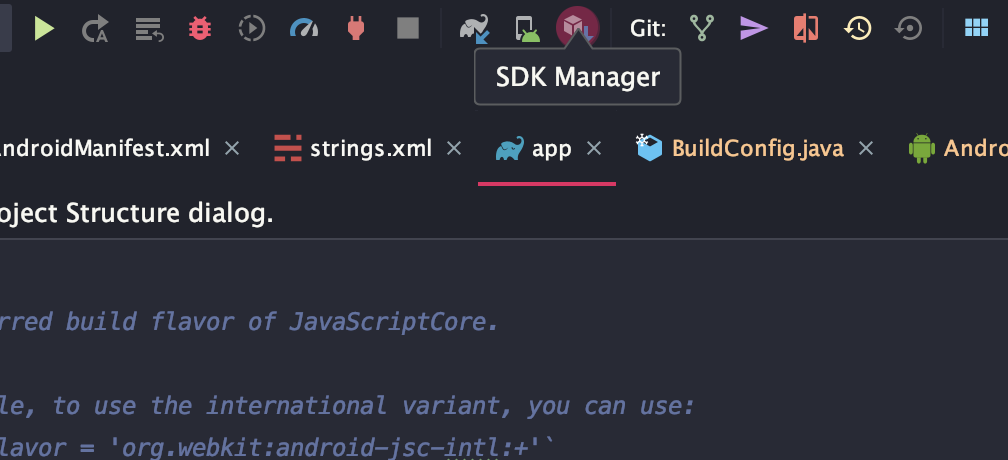
Task: Rollback changes with revert icon
Action: point(908,28)
